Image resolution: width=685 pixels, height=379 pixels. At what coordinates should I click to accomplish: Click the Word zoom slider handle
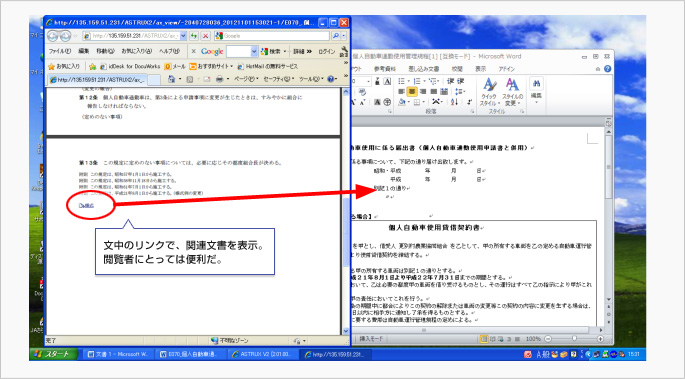pos(574,339)
